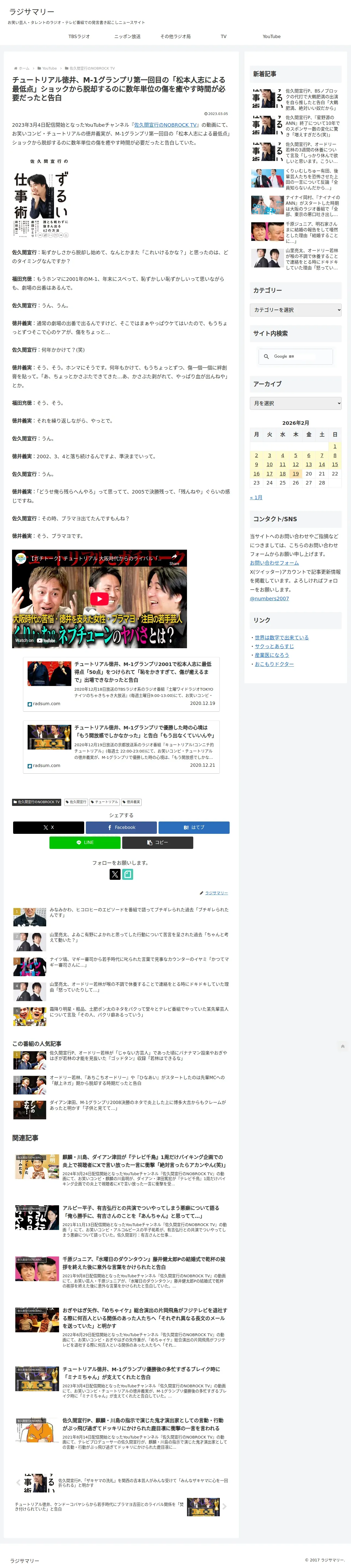The image size is (351, 1568).
Task: Open the 世界は数字で出来ている link
Action: point(282,637)
